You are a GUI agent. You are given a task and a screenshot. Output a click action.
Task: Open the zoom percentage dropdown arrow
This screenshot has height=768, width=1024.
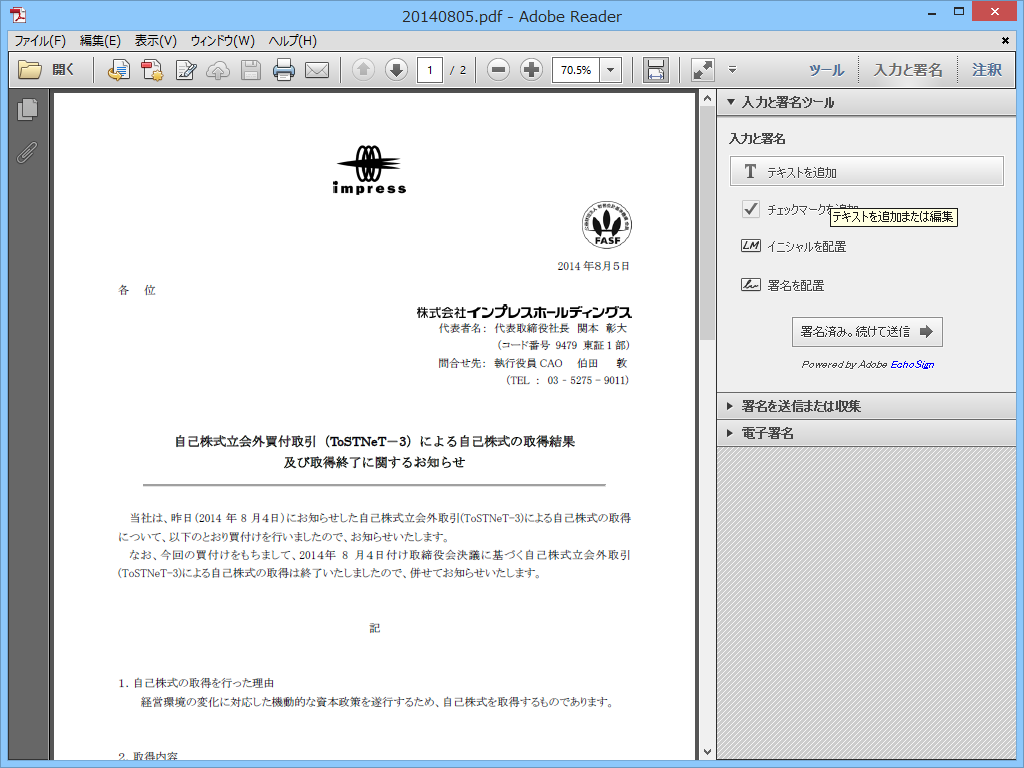click(611, 70)
